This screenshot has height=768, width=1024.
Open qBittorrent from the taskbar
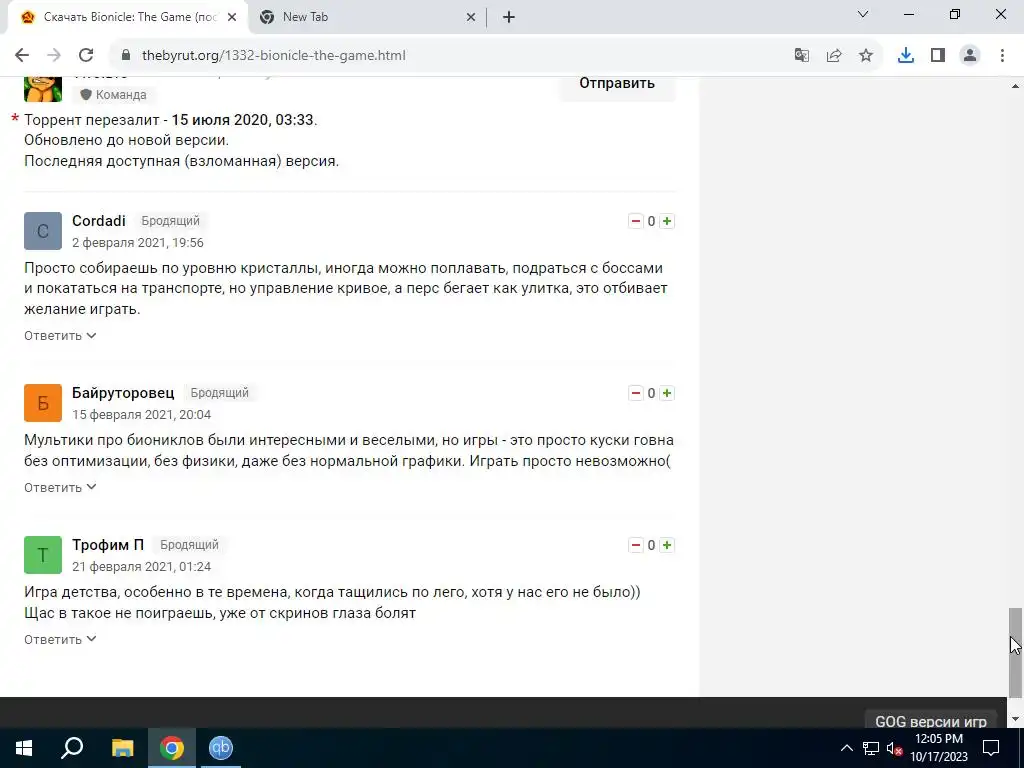point(221,748)
